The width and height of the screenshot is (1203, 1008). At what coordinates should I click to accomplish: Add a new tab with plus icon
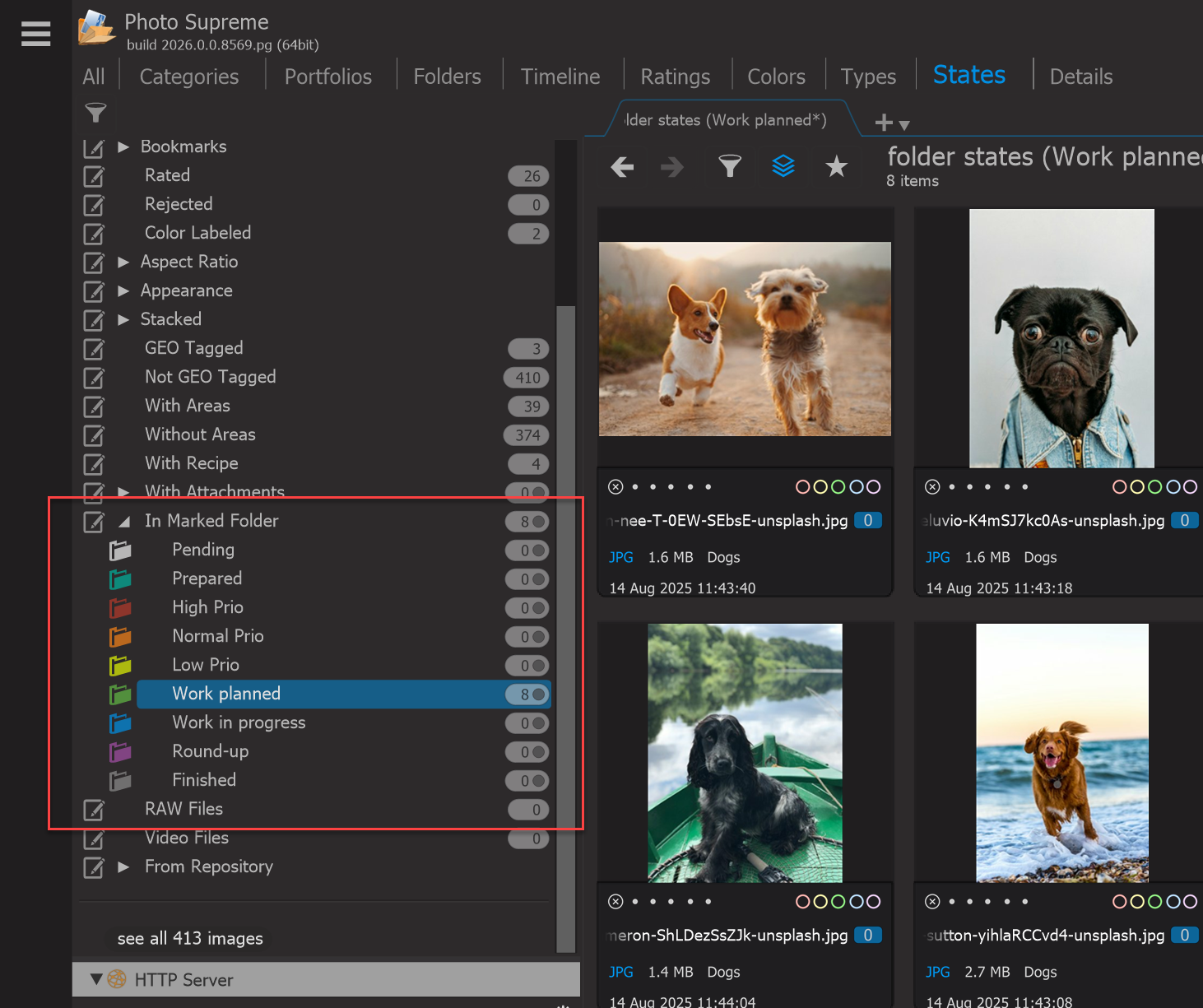pos(885,123)
